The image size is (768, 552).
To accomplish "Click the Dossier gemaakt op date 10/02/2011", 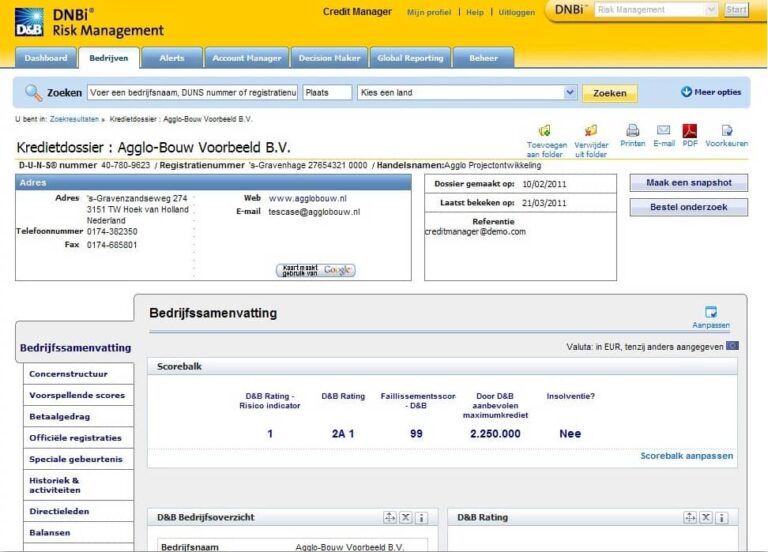I will coord(544,184).
